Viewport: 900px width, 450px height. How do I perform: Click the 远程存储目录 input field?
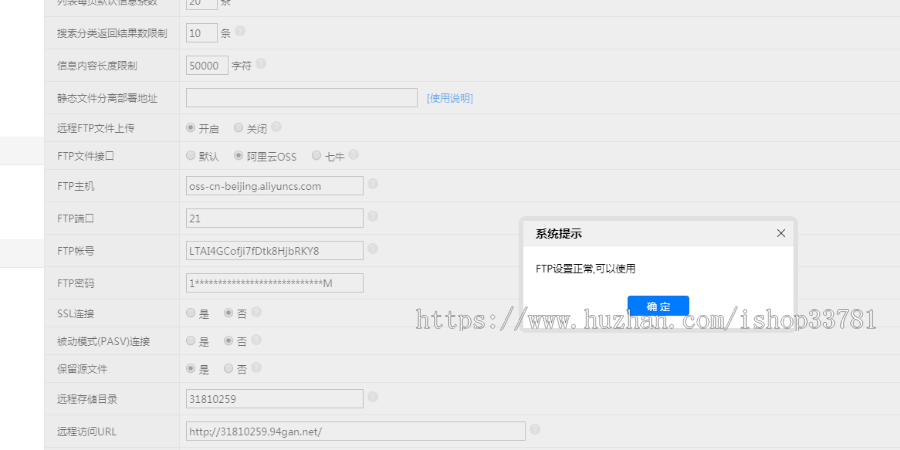pyautogui.click(x=274, y=399)
